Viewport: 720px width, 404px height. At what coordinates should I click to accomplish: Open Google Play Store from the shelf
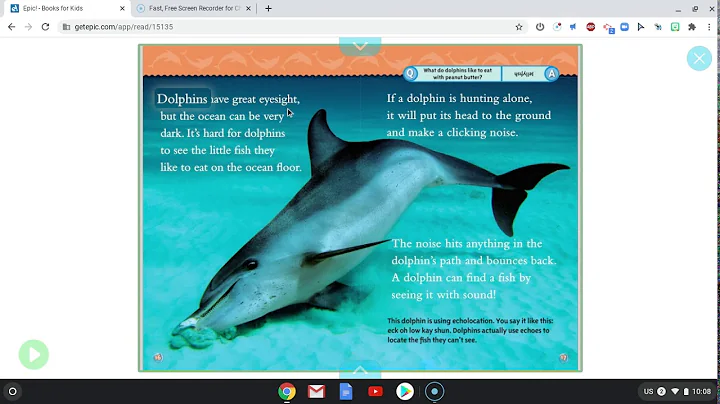(405, 391)
